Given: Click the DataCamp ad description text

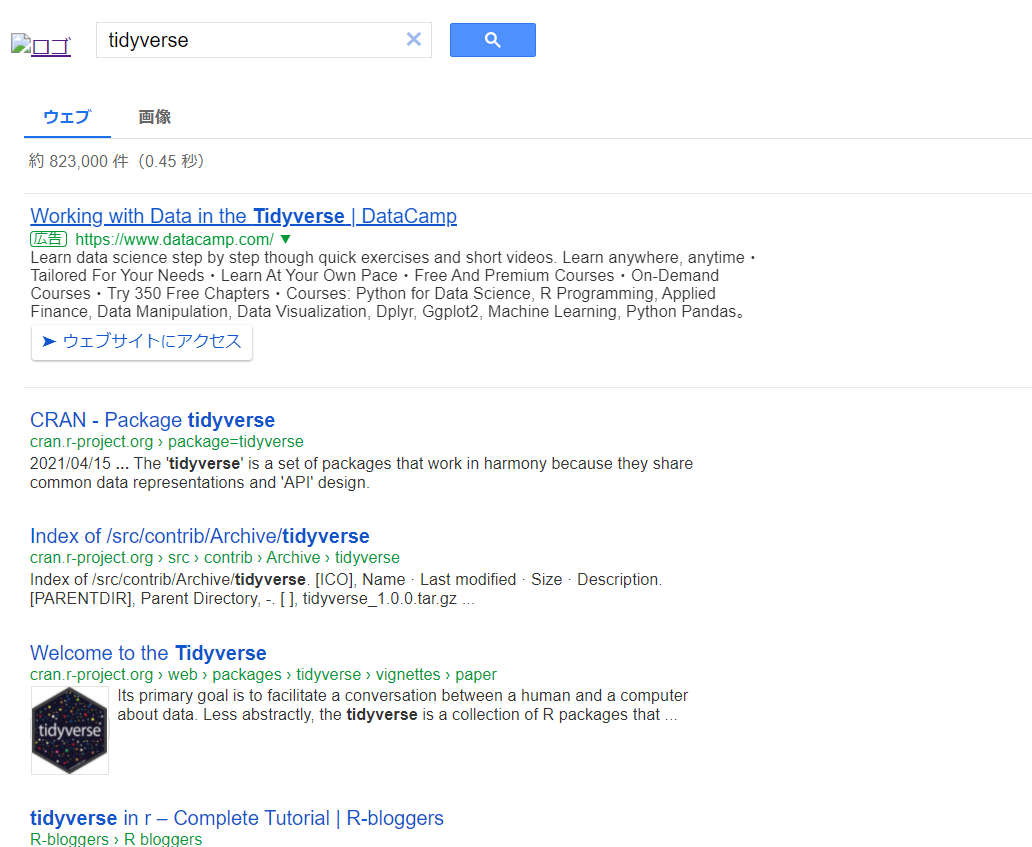Looking at the screenshot, I should pos(393,284).
